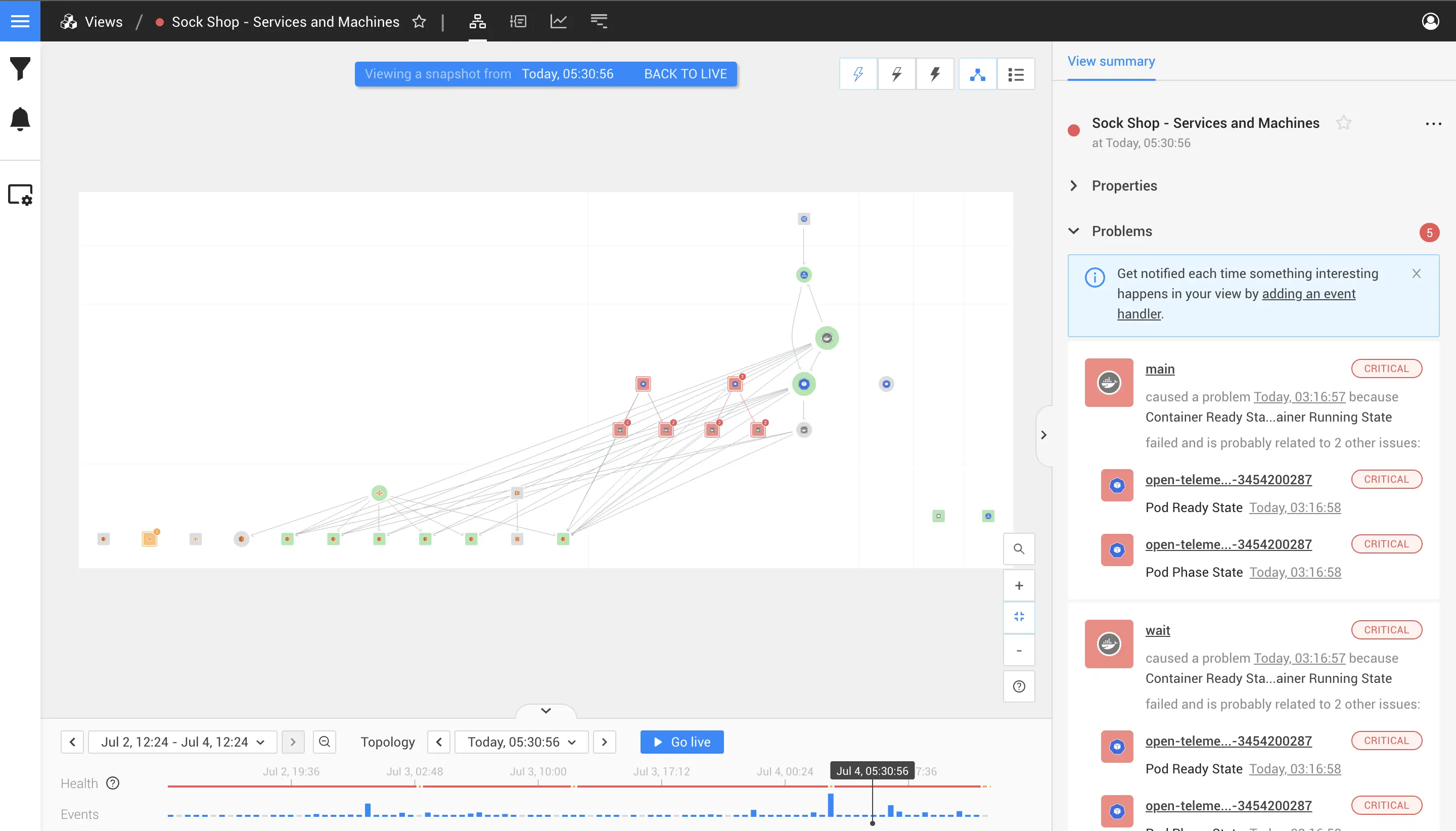The image size is (1456, 831).
Task: Open topology legend help button
Action: pyautogui.click(x=1018, y=686)
